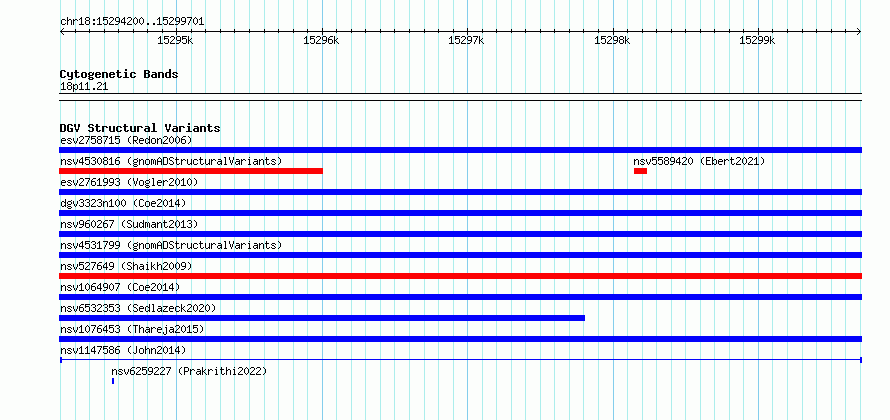Click the short red nsv5589420 bar
This screenshot has width=890, height=420.
coord(640,171)
